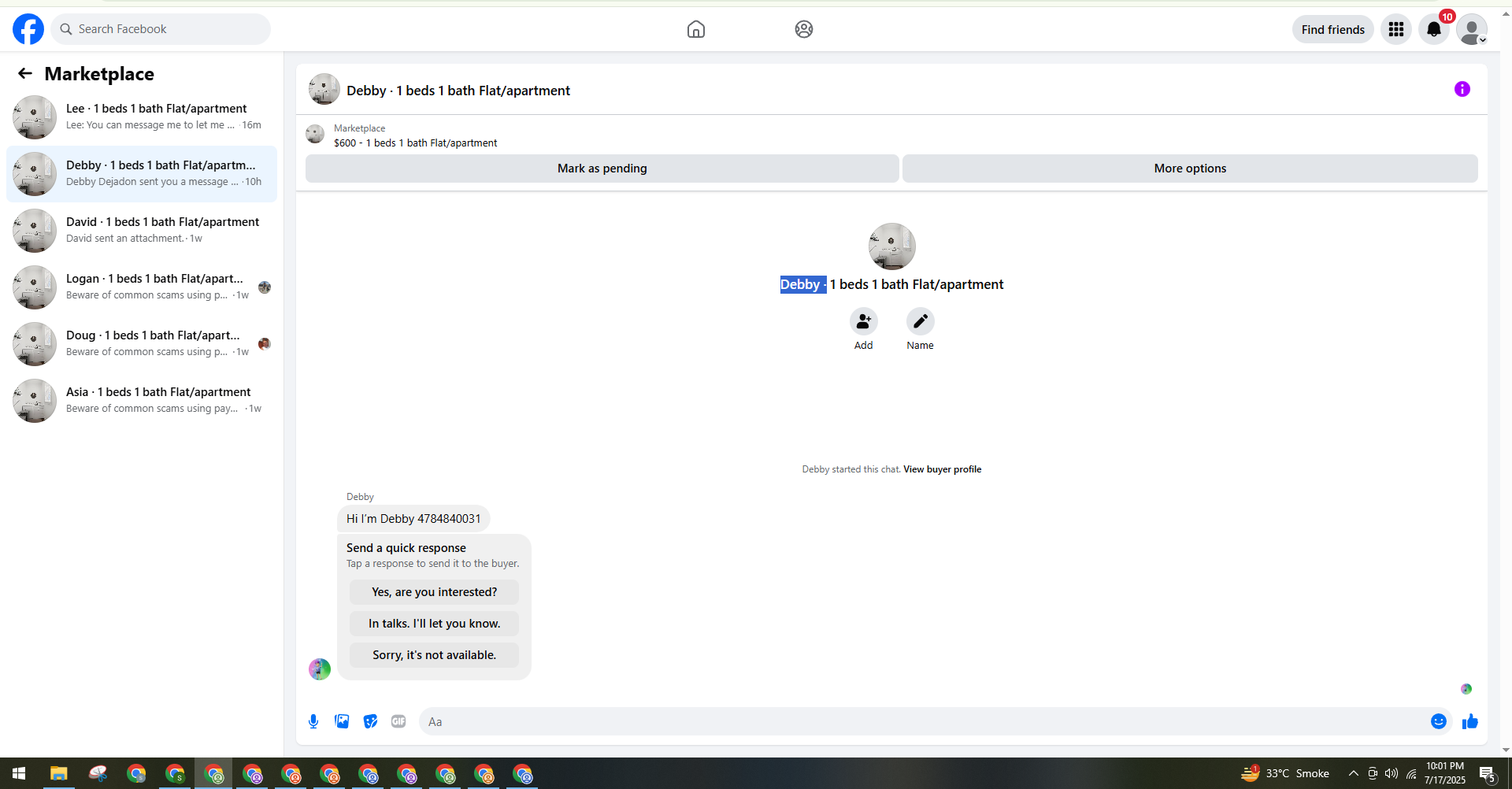
Task: Open the Home feed icon
Action: pyautogui.click(x=696, y=29)
